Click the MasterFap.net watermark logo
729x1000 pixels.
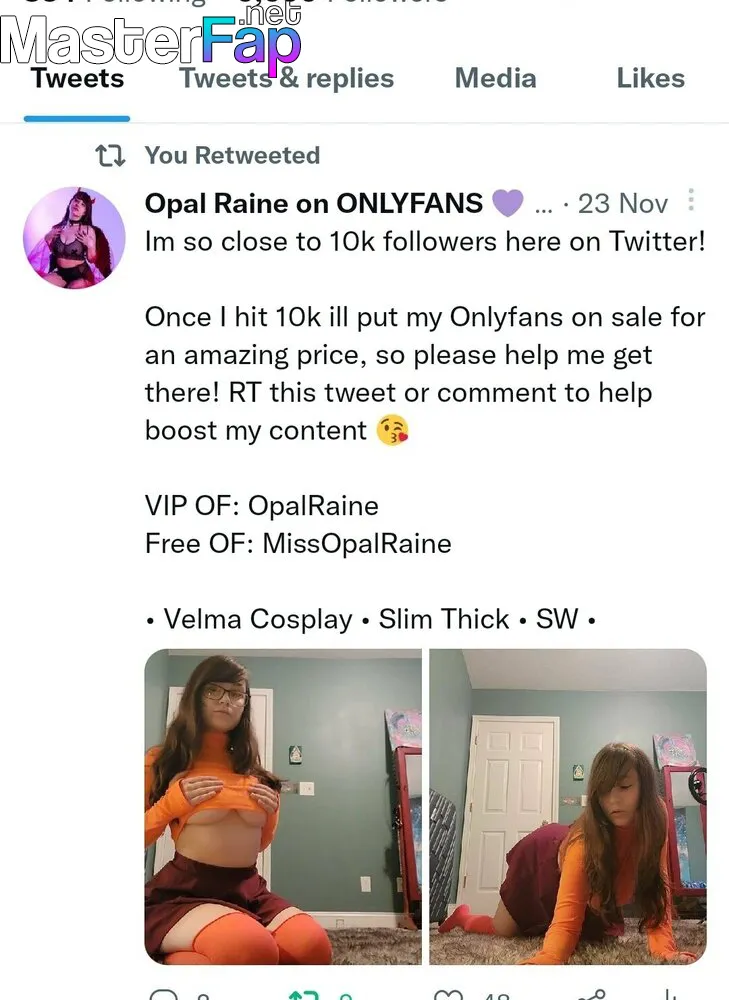[151, 36]
